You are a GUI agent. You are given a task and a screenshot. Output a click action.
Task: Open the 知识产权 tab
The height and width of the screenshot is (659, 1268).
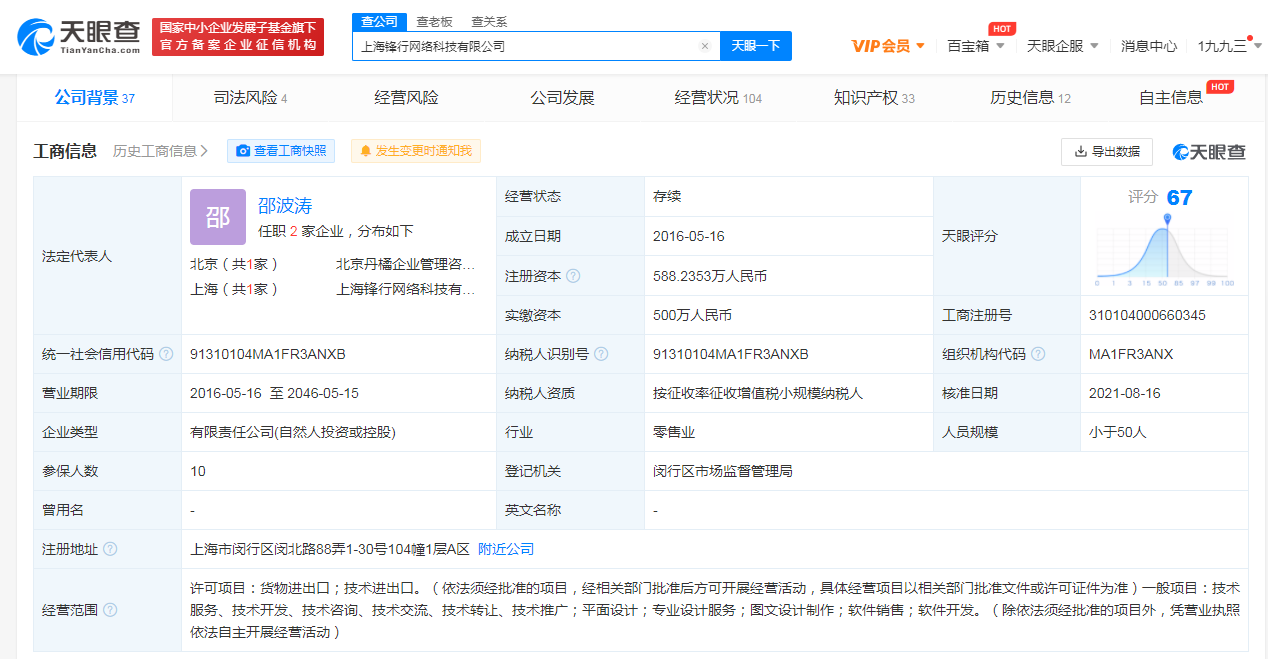point(874,98)
